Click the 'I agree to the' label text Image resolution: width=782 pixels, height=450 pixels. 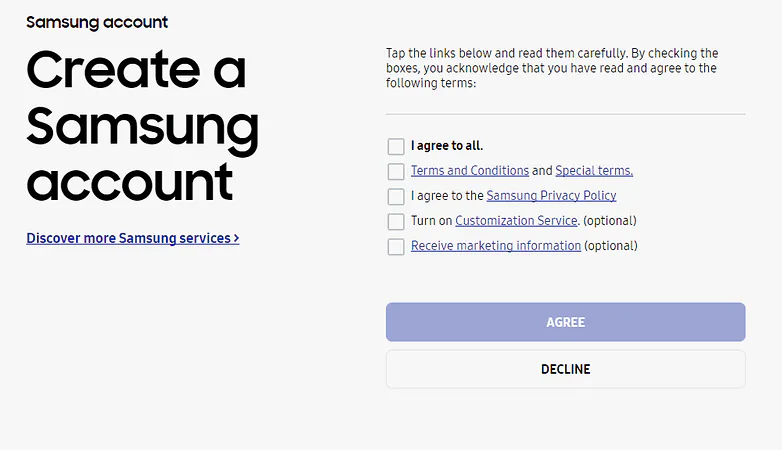pyautogui.click(x=447, y=196)
